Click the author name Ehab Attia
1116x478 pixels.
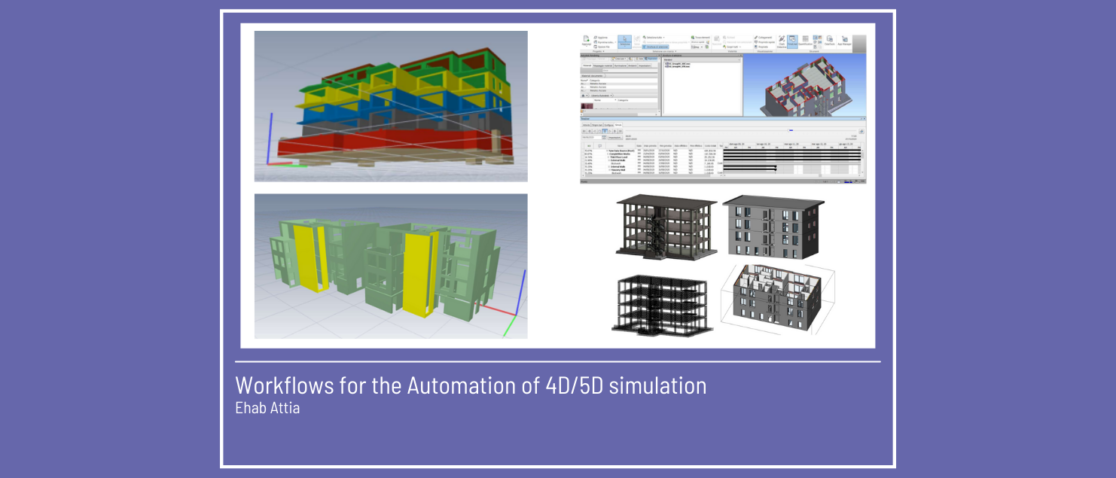pyautogui.click(x=267, y=407)
